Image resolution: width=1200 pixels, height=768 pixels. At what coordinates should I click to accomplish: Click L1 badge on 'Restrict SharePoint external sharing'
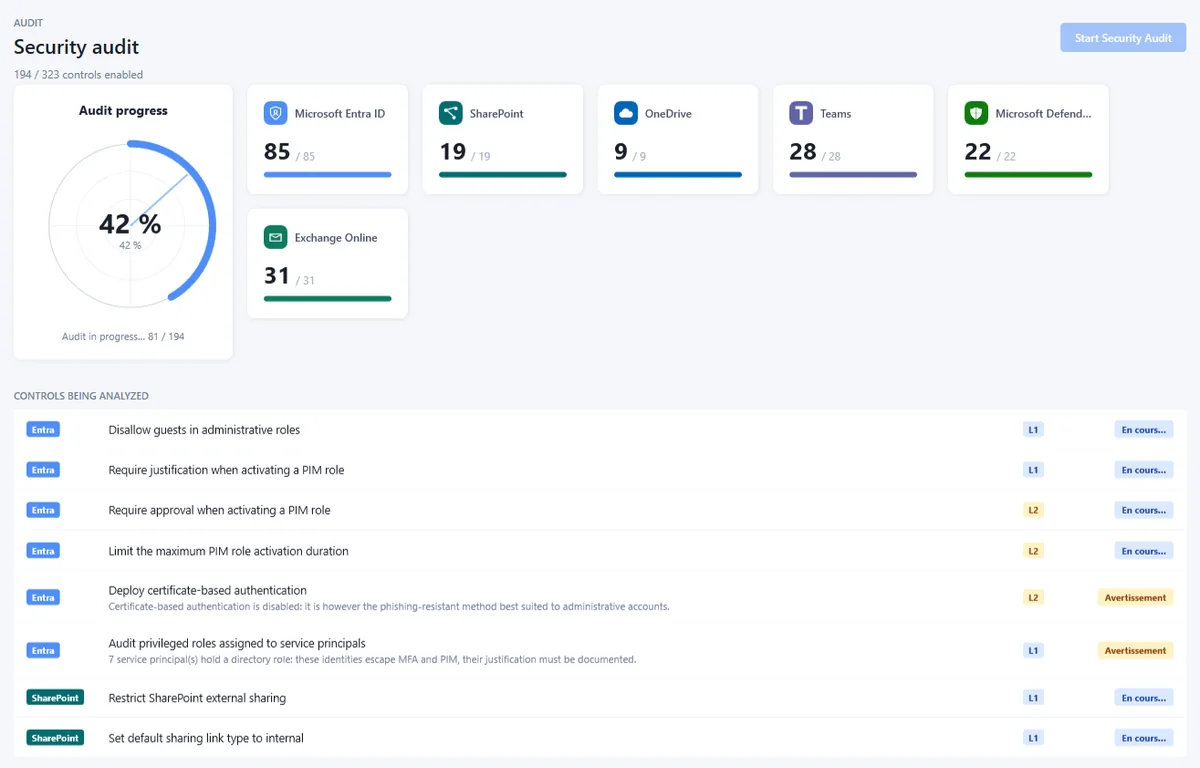coord(1033,698)
